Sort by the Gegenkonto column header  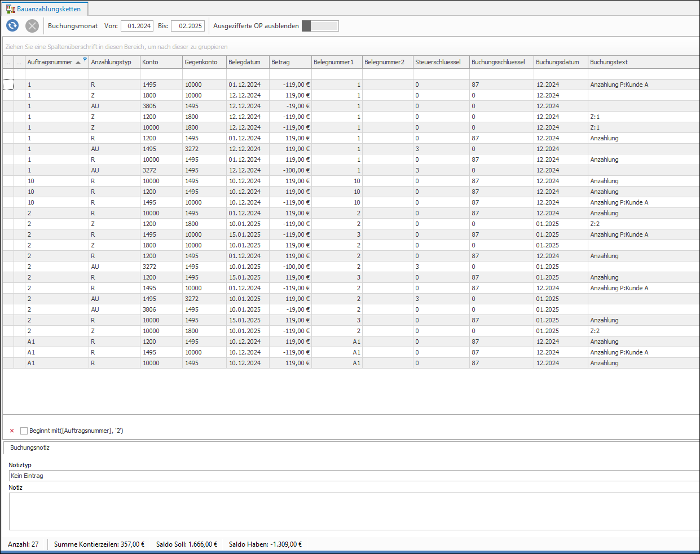coord(204,62)
